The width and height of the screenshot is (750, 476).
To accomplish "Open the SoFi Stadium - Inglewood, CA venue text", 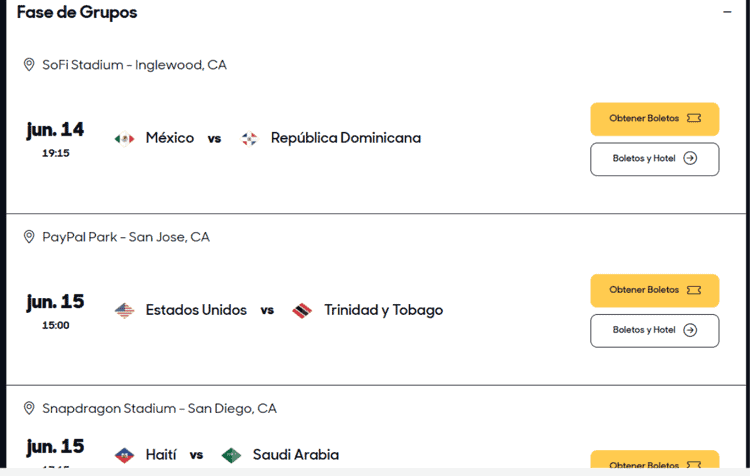I will 134,65.
